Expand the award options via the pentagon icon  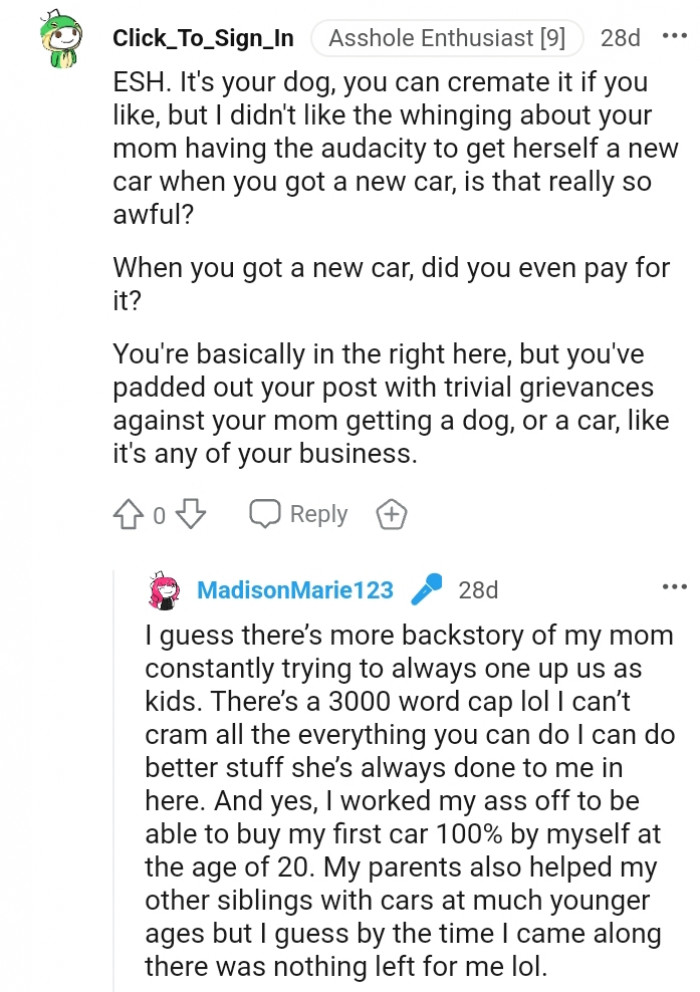coord(391,514)
